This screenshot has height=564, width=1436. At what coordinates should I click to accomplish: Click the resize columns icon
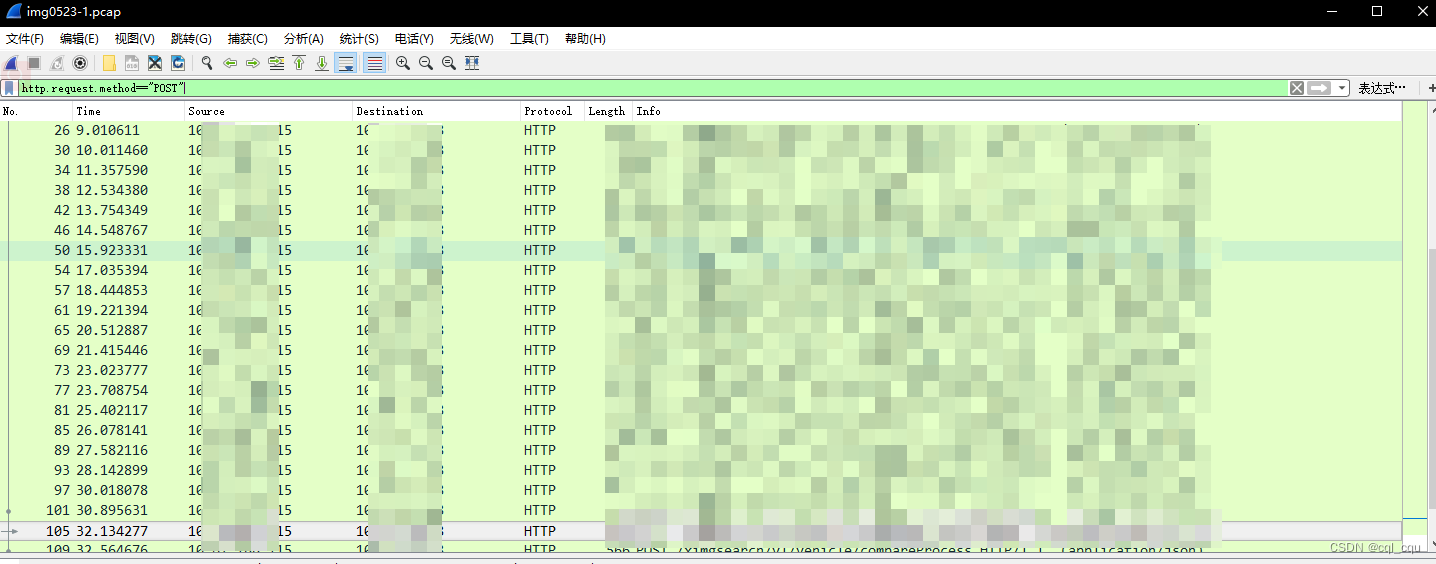[472, 63]
